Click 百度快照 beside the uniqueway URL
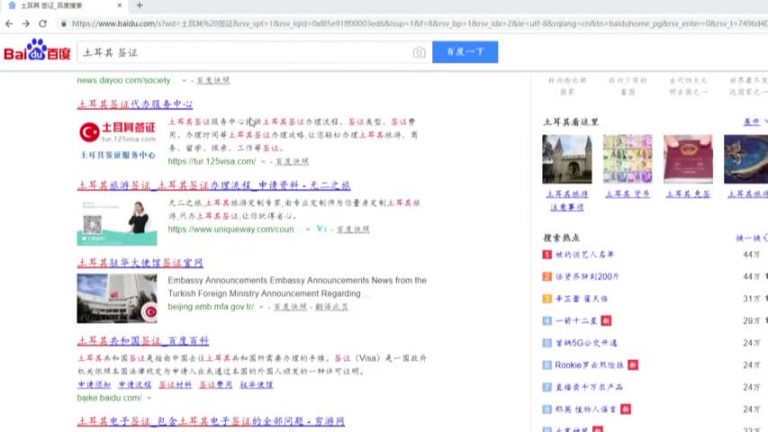Screen dimensions: 768x432 (x=353, y=229)
